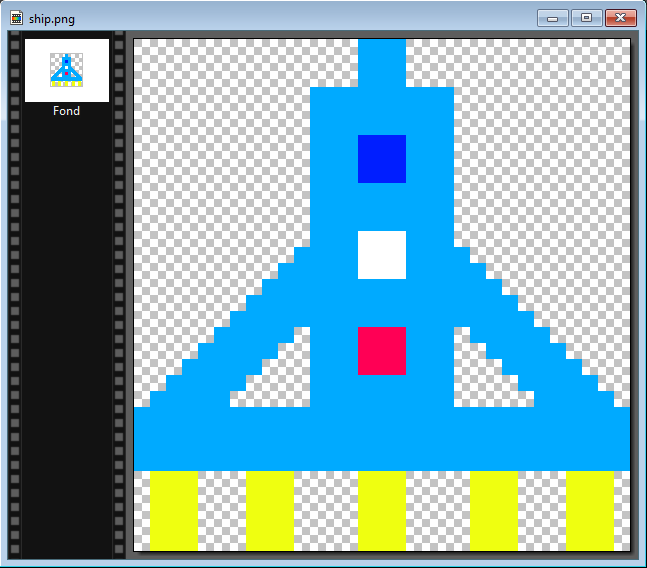Click the center yellow thruster bar
Screen dimensions: 647x568
pyautogui.click(x=382, y=510)
